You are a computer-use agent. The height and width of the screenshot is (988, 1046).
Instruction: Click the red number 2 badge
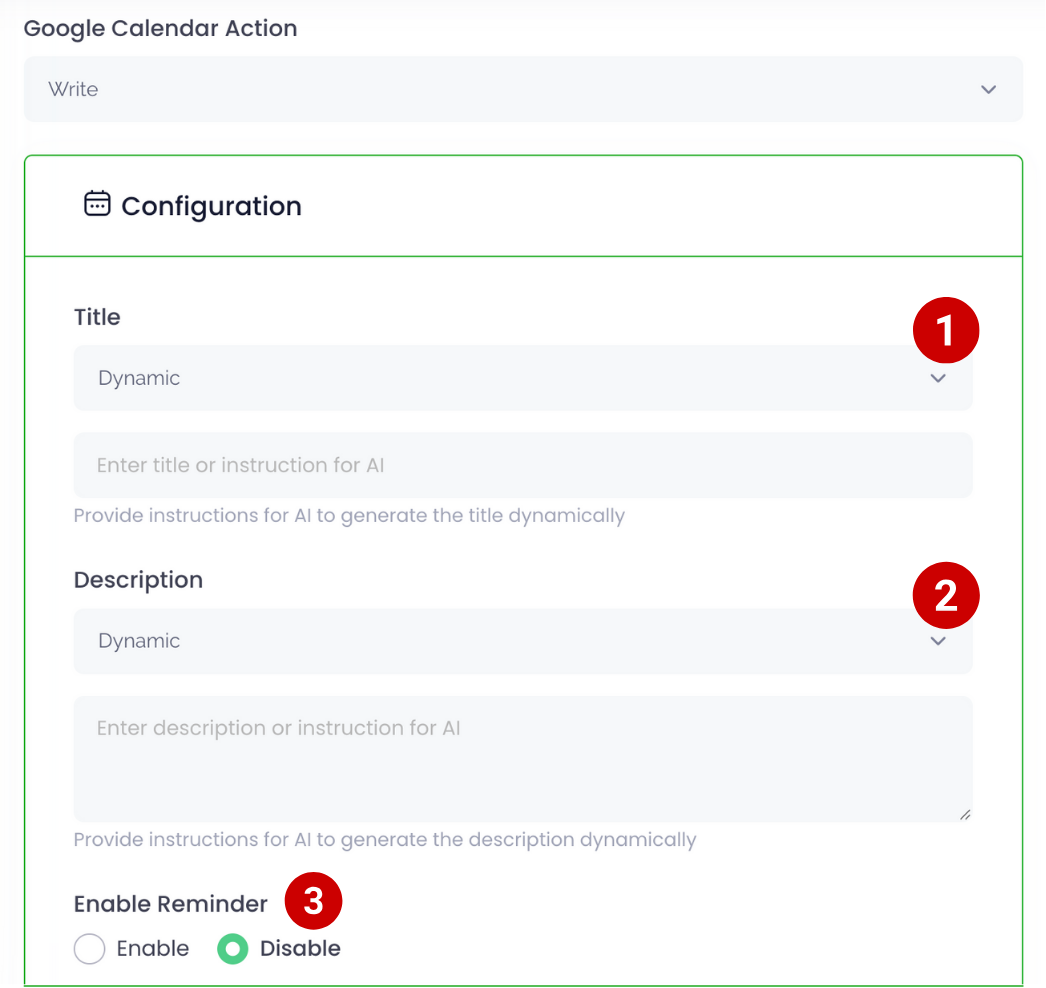click(x=946, y=596)
